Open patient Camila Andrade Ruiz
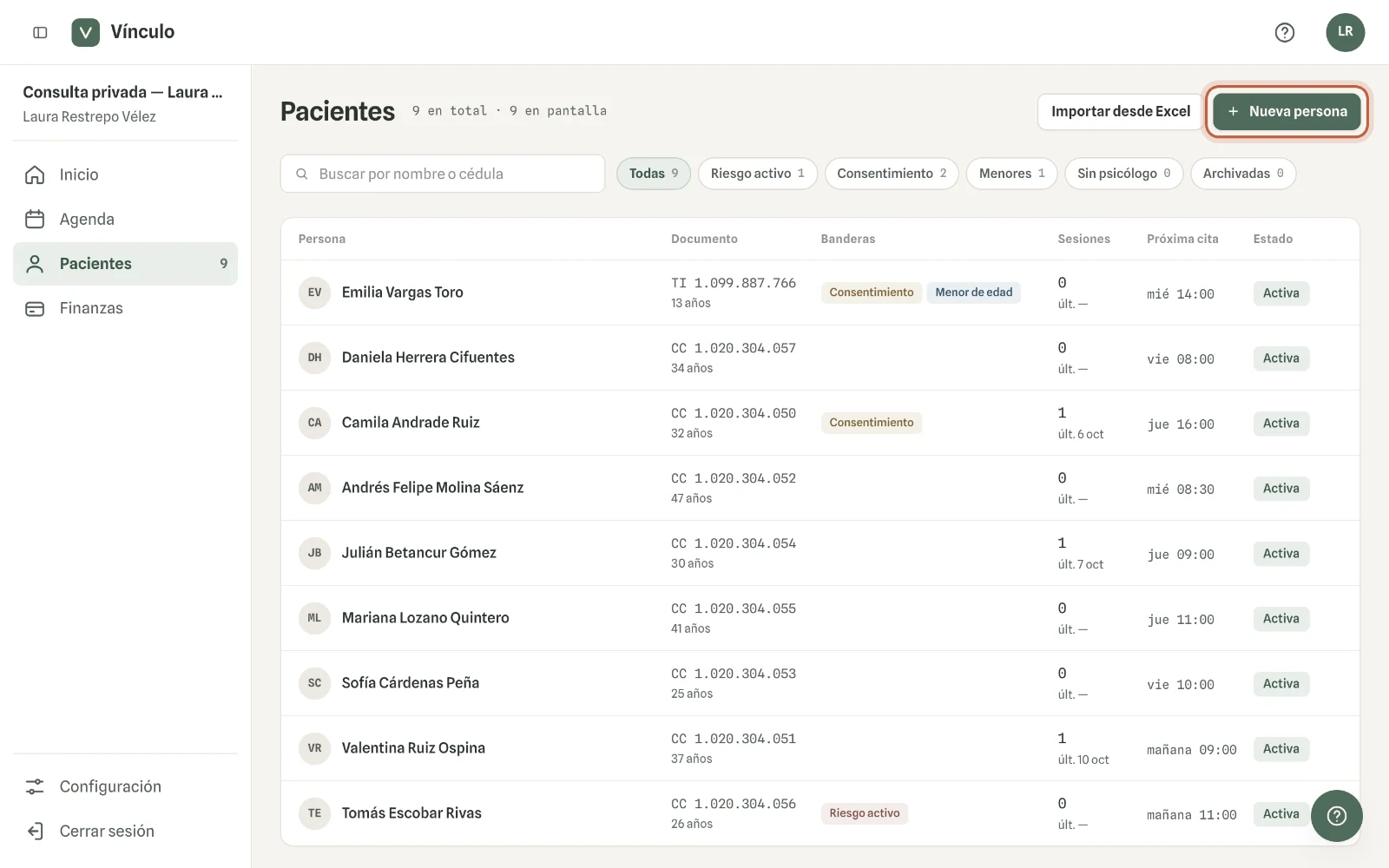1389x868 pixels. point(411,423)
